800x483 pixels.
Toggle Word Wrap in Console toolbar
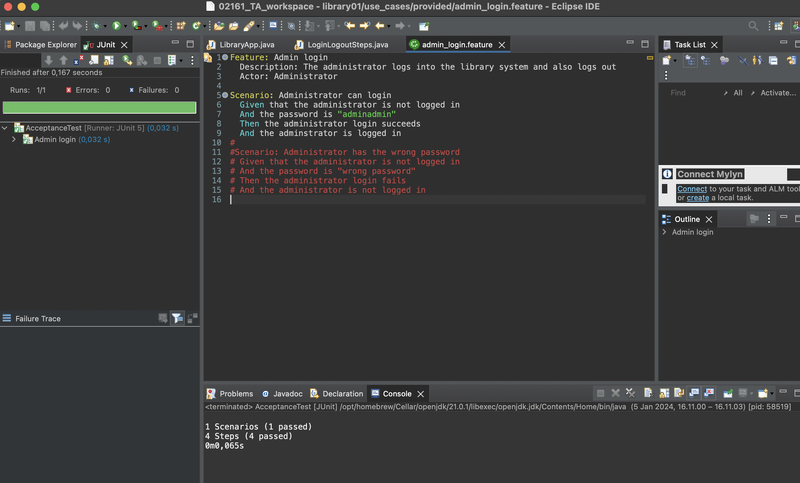pyautogui.click(x=679, y=393)
